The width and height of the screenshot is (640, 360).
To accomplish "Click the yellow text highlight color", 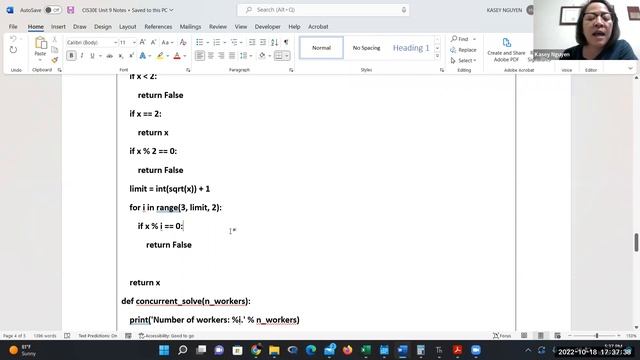I will (160, 56).
